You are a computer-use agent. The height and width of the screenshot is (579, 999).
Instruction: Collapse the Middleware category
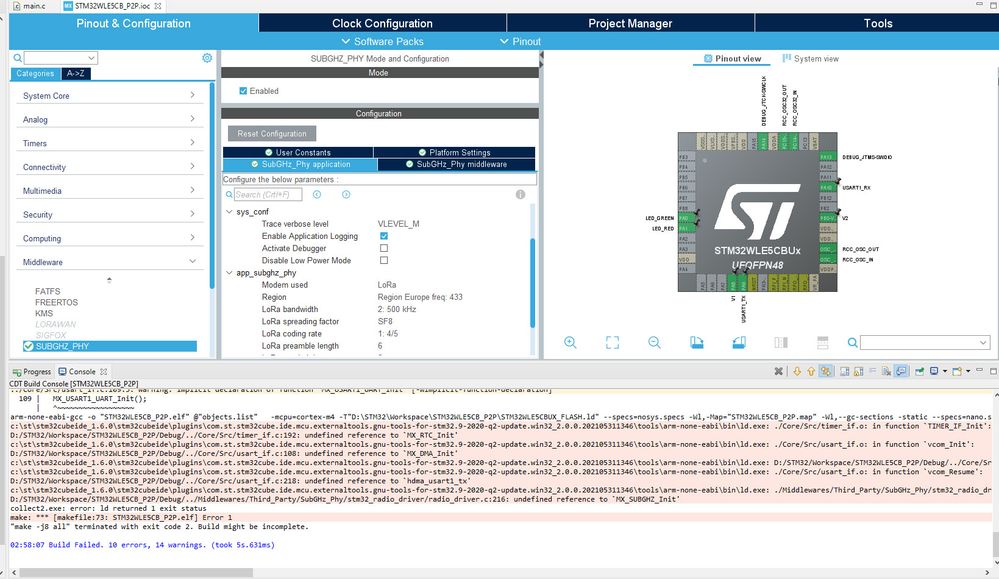point(108,262)
